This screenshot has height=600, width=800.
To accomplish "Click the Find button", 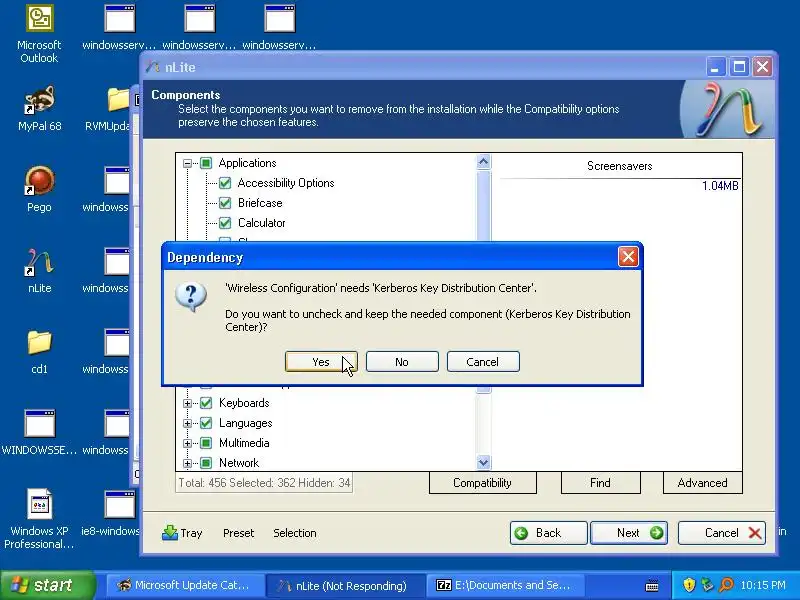I will [x=601, y=483].
